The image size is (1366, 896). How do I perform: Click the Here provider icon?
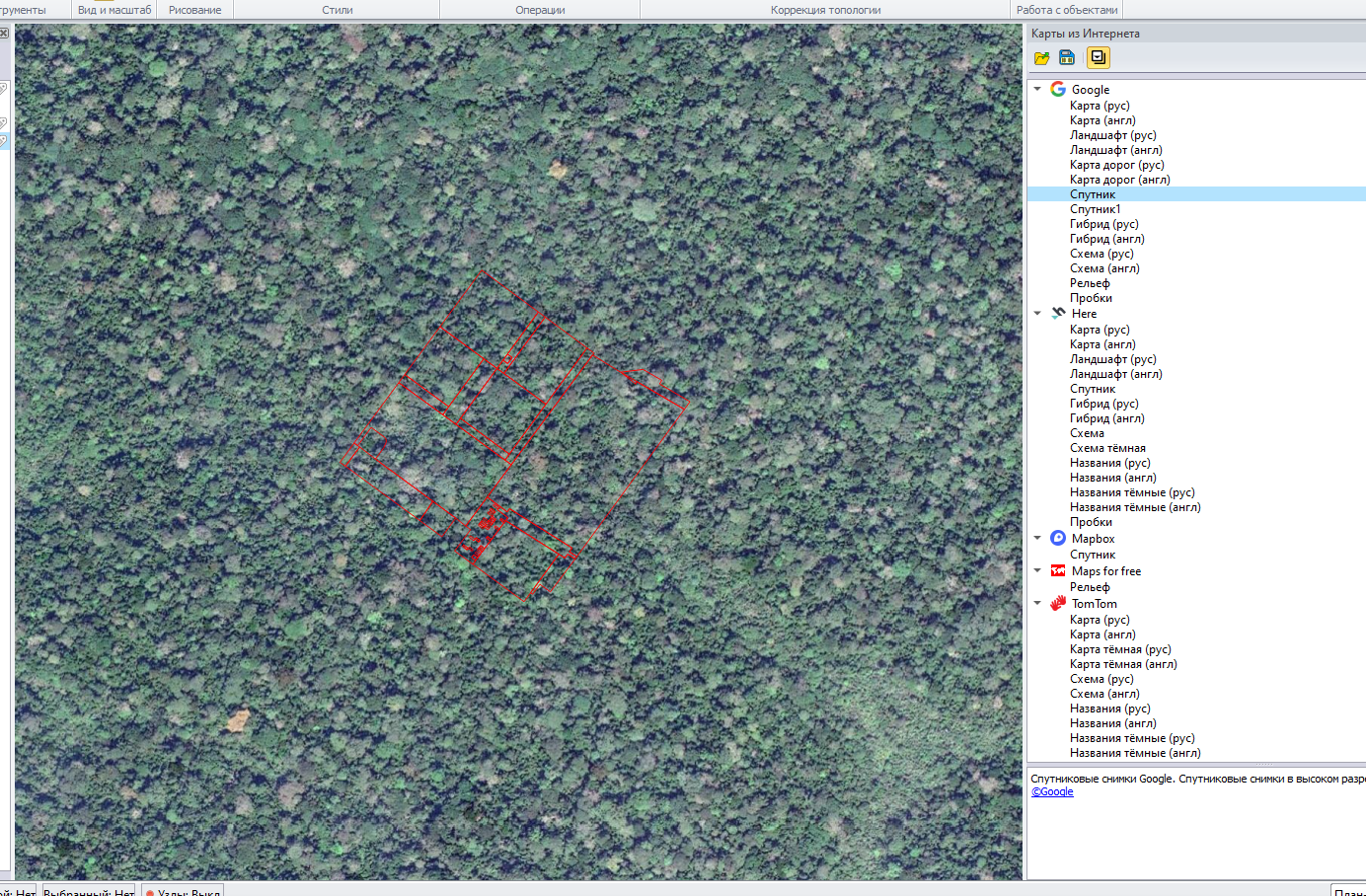(x=1058, y=313)
